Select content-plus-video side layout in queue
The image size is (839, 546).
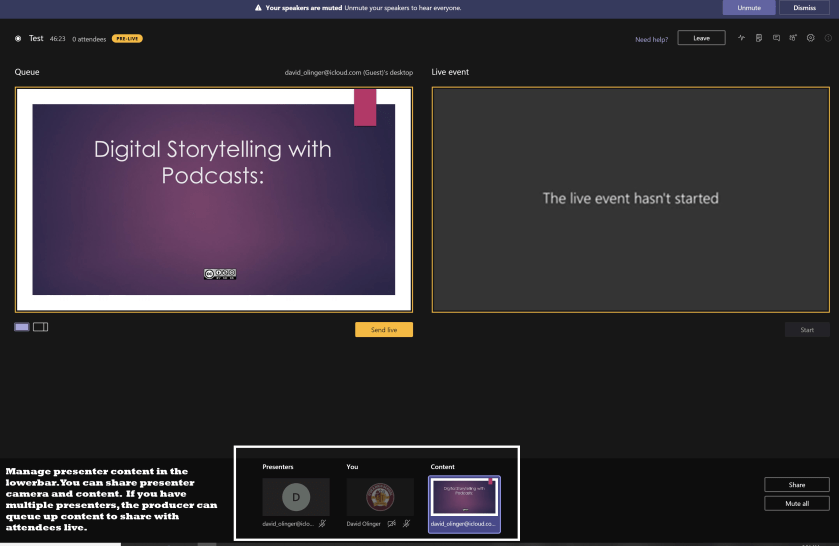41,327
